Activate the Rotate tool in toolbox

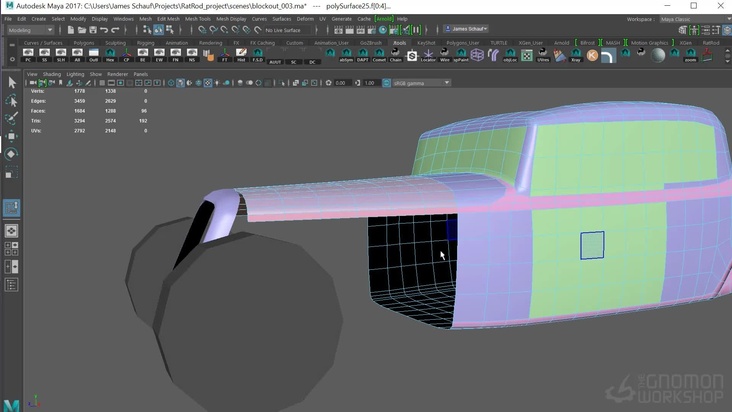point(11,154)
